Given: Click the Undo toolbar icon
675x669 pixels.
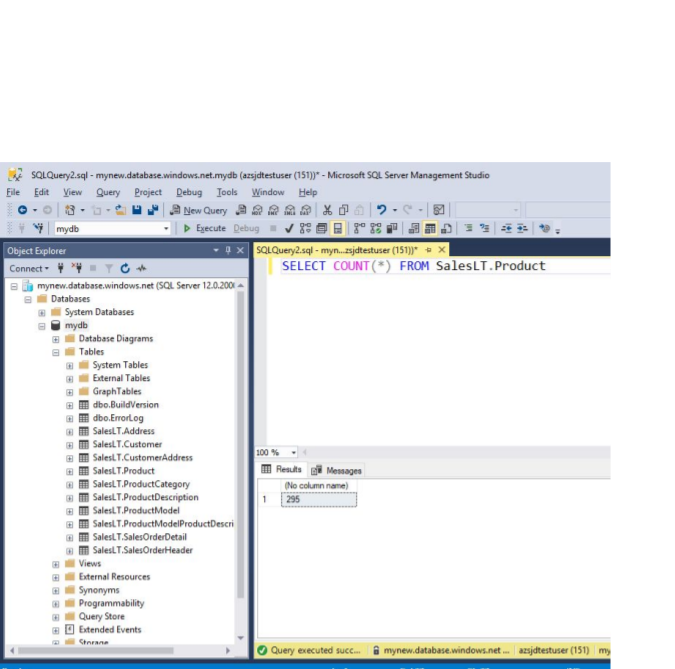Looking at the screenshot, I should point(382,210).
